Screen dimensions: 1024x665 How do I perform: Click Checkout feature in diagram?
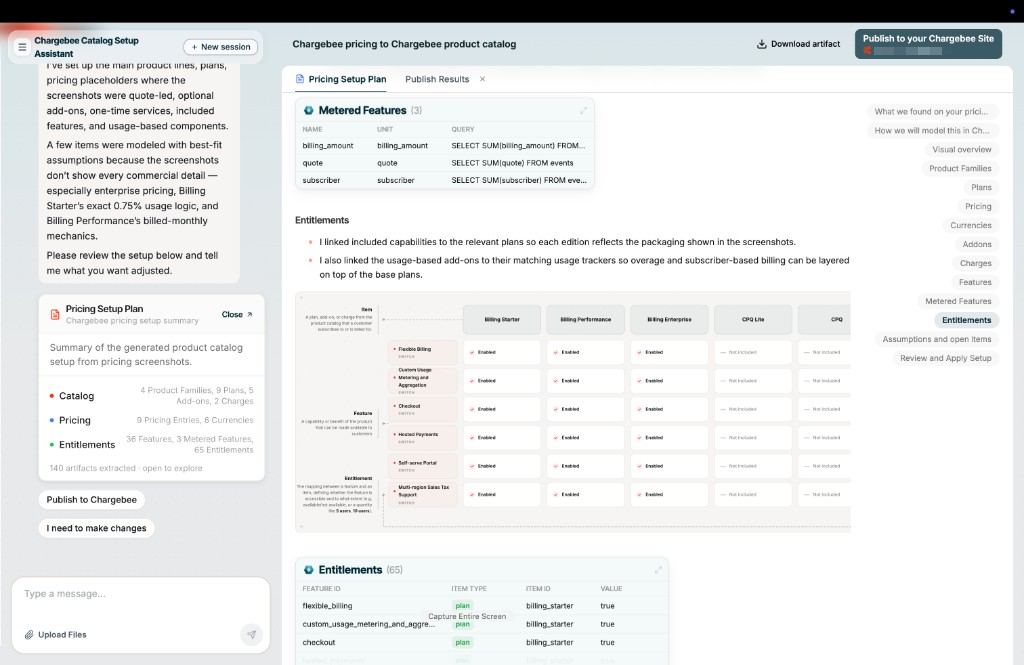click(x=423, y=409)
